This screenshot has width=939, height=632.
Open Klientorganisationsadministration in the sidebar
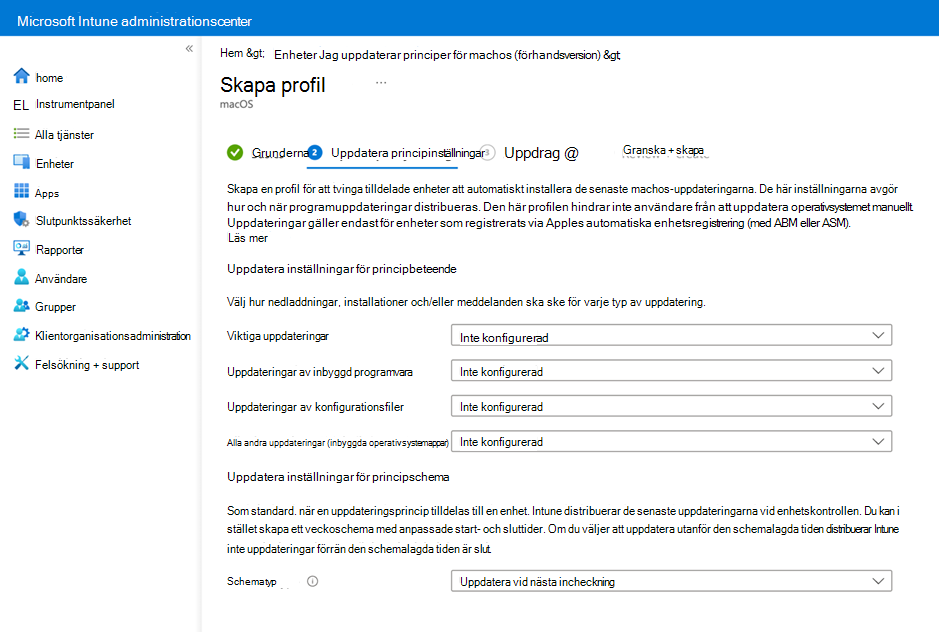point(113,336)
